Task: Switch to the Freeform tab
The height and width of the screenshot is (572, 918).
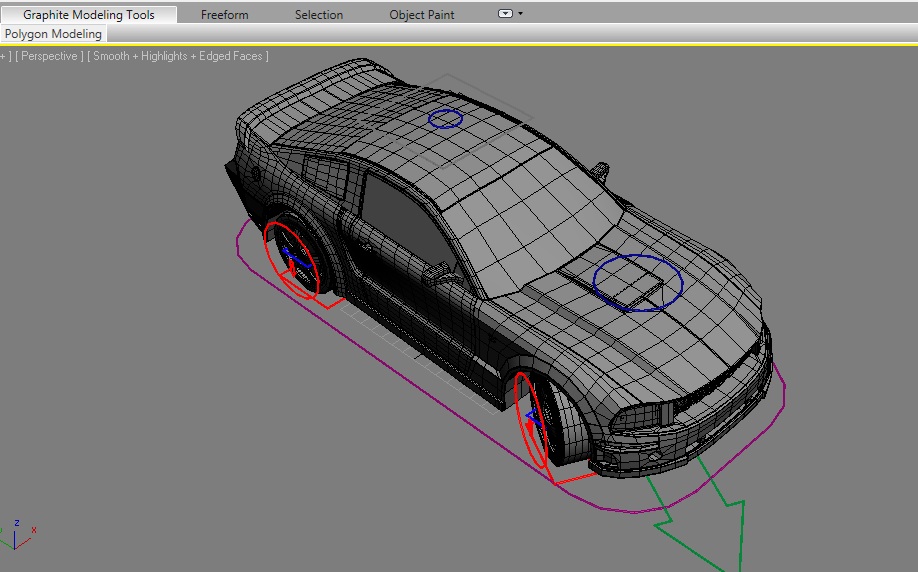Action: 224,15
